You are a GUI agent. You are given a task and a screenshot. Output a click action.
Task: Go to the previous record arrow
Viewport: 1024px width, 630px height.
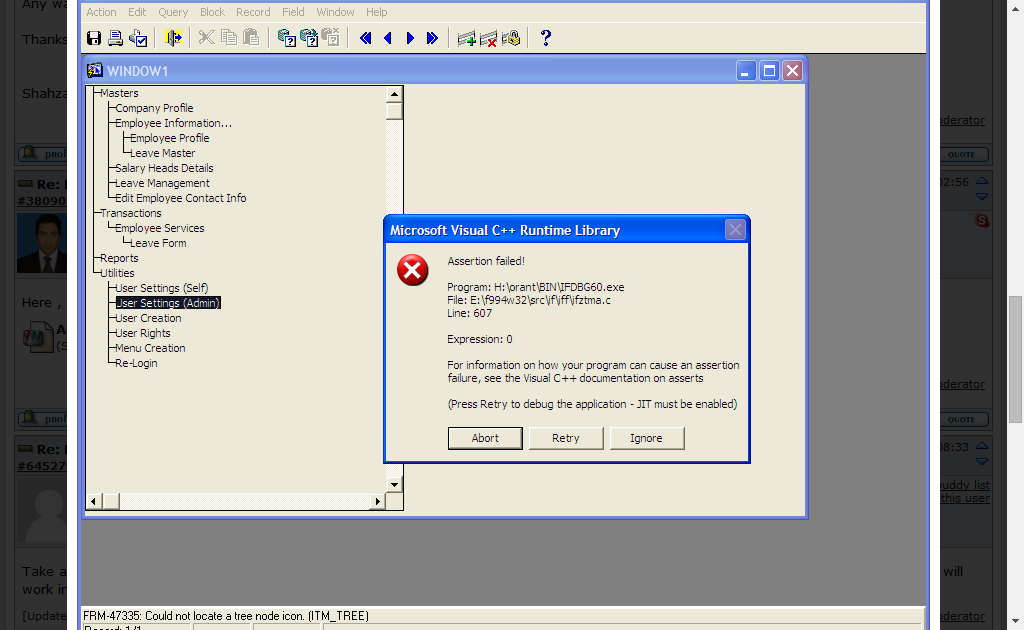[x=388, y=38]
